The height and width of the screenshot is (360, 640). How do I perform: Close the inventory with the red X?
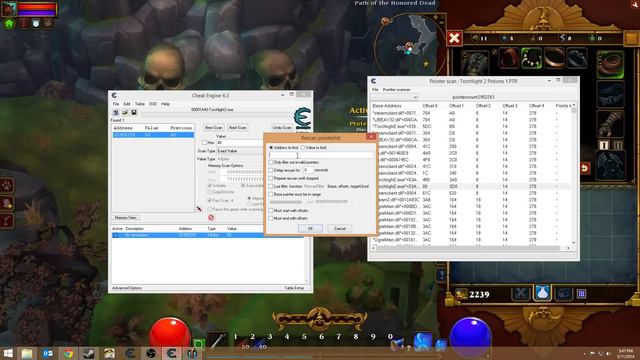454,38
